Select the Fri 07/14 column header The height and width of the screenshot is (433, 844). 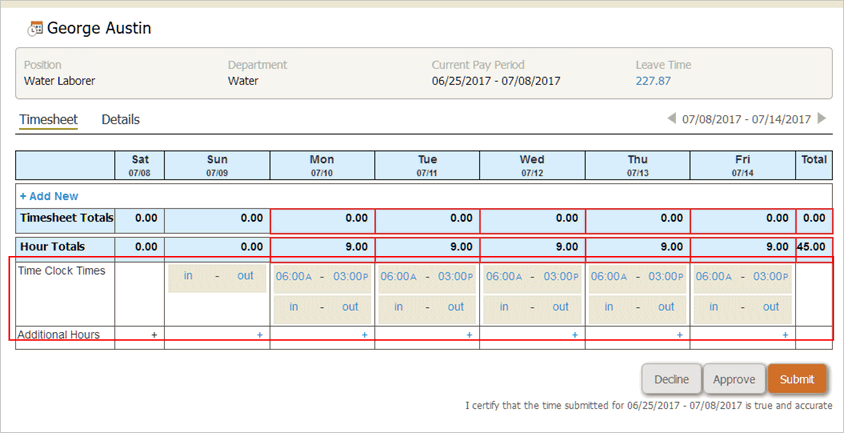pos(742,165)
